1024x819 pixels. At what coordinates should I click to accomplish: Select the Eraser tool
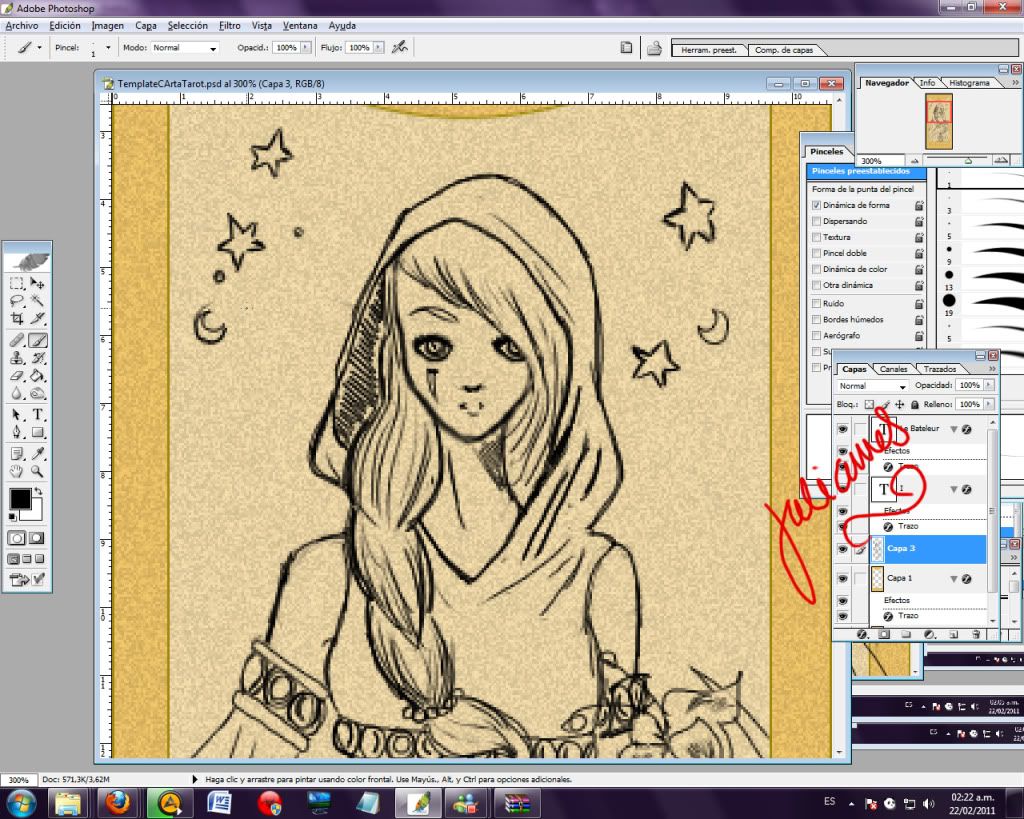(x=17, y=376)
